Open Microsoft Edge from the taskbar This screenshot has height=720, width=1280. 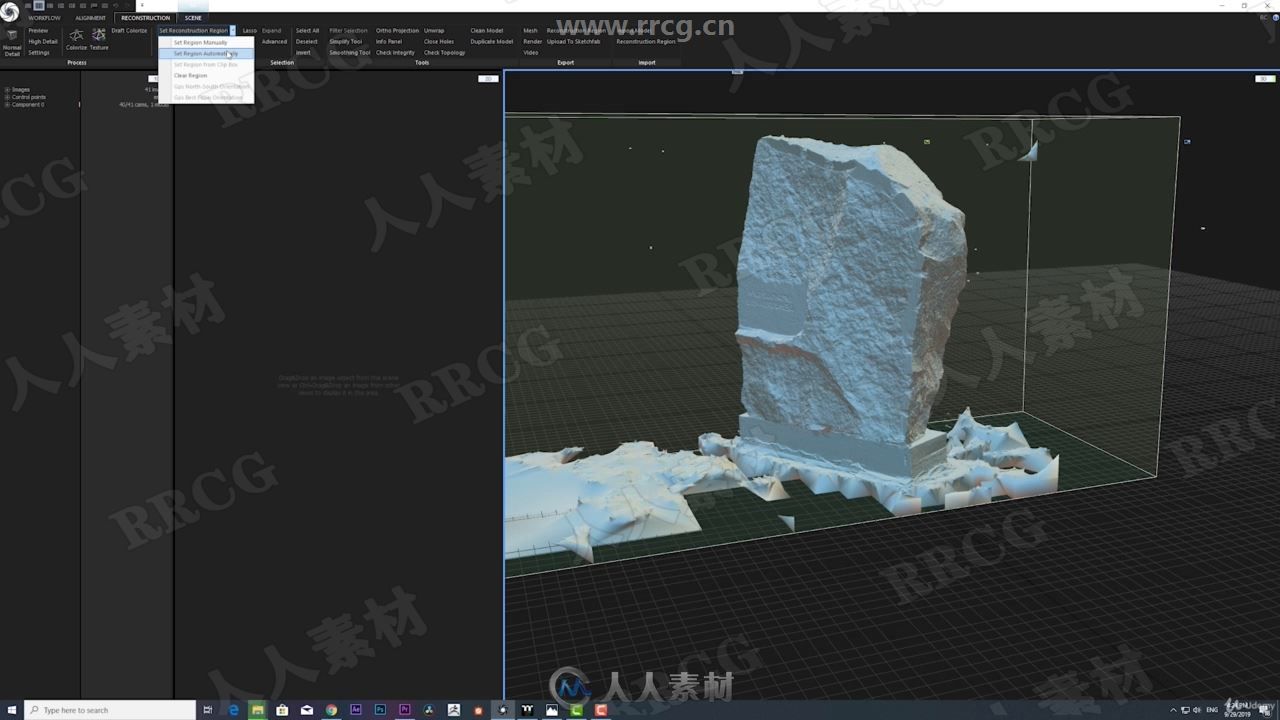point(234,710)
